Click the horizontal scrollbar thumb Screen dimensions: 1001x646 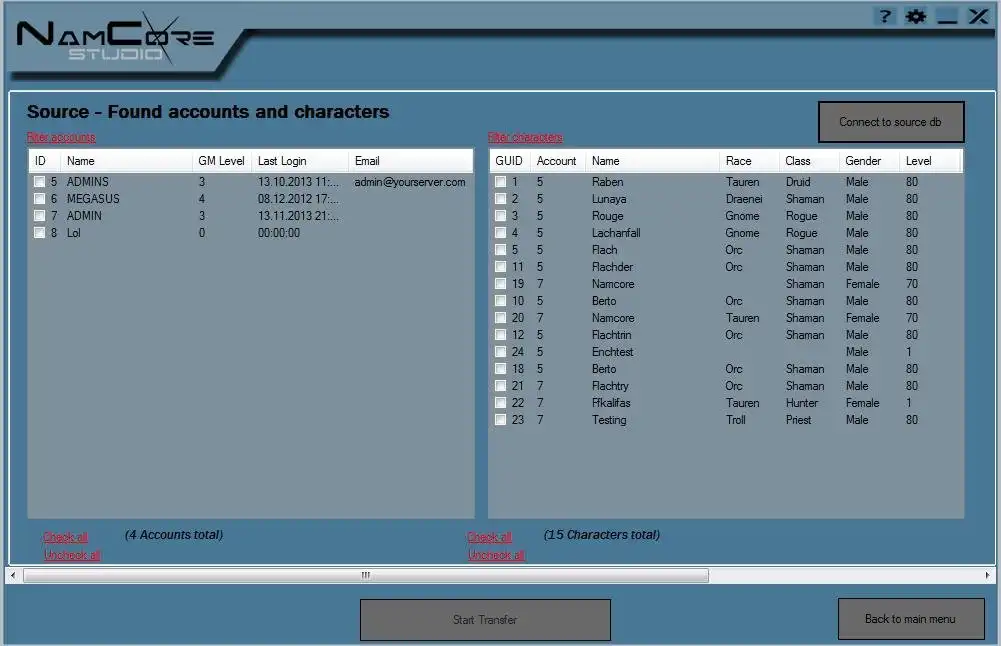pos(366,575)
